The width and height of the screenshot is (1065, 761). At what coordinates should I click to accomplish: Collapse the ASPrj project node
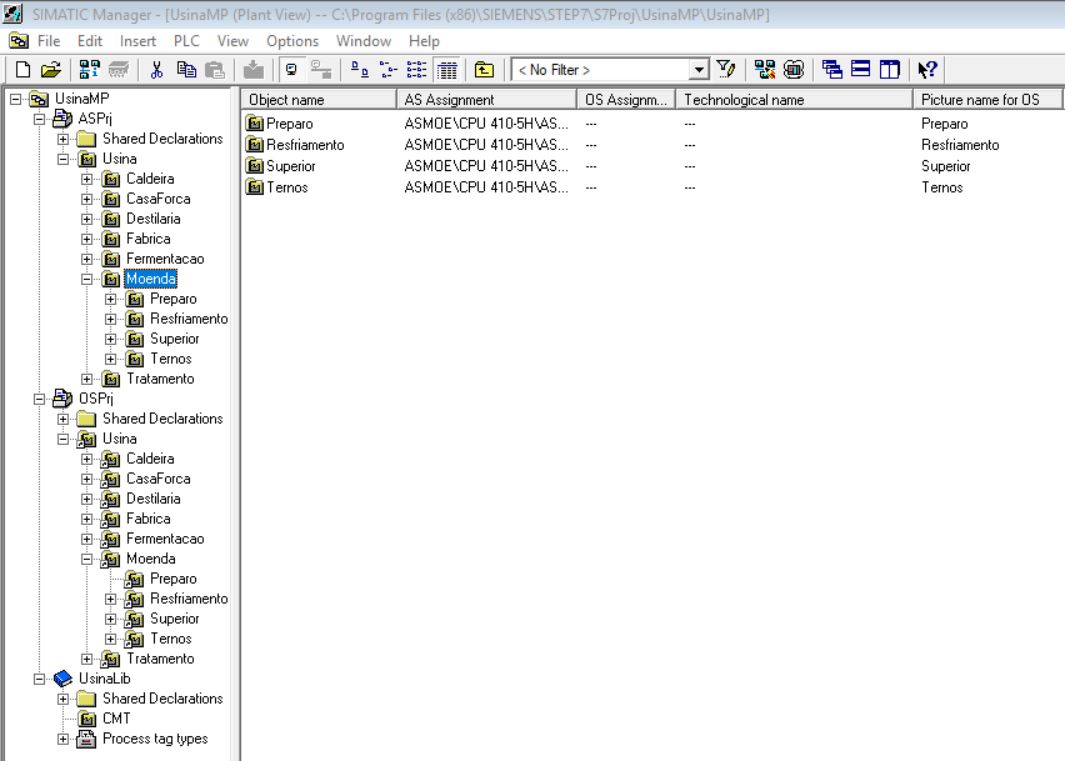[39, 119]
